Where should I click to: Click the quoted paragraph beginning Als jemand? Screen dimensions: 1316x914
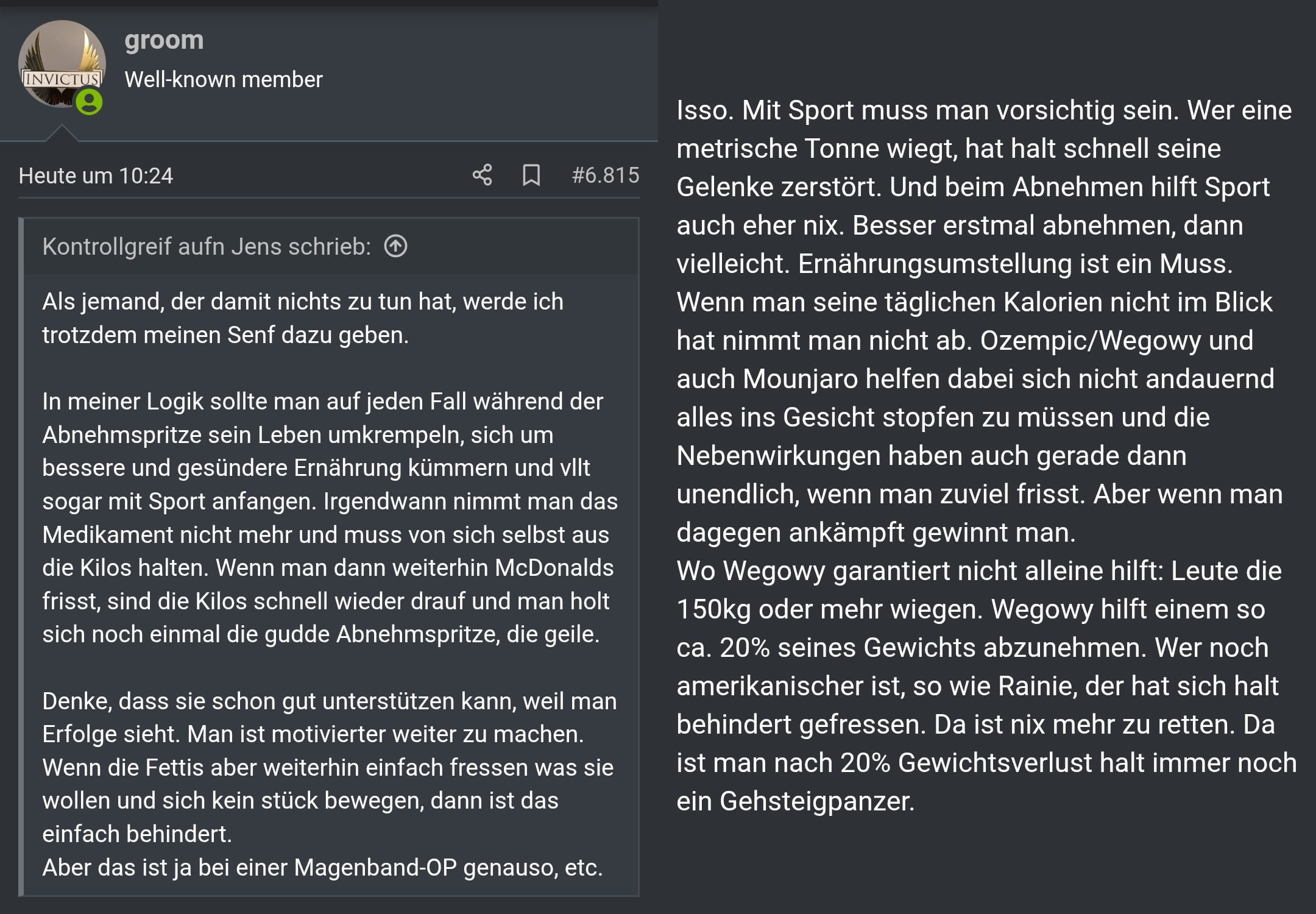[303, 318]
